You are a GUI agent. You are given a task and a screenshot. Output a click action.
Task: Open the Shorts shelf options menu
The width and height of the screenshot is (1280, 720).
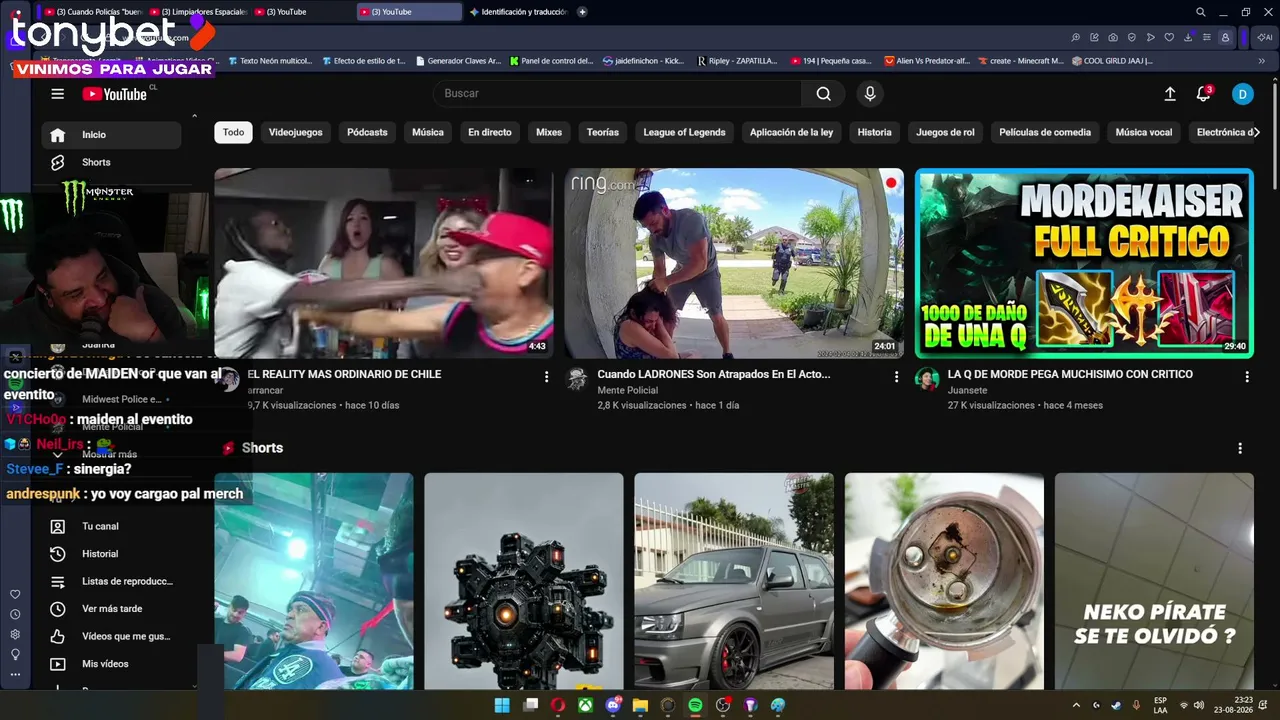pos(1240,449)
